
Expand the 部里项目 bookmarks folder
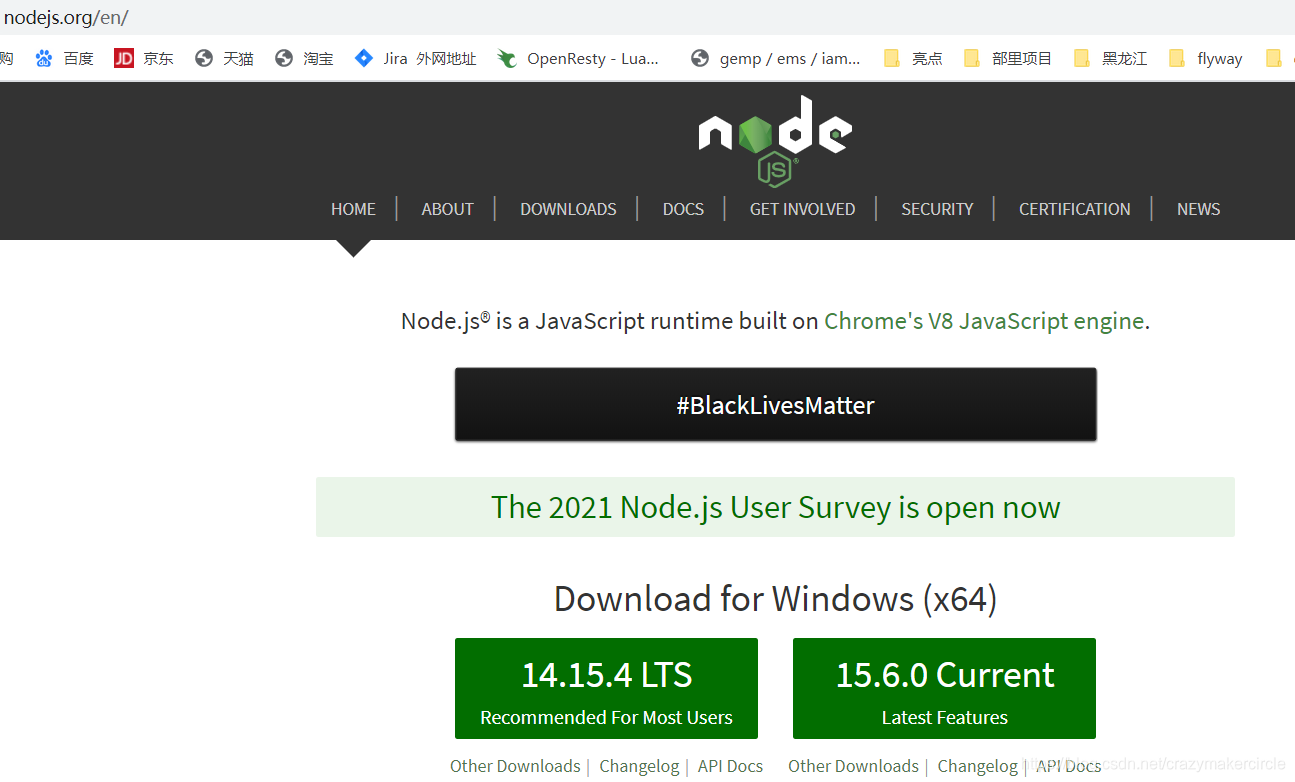1007,57
